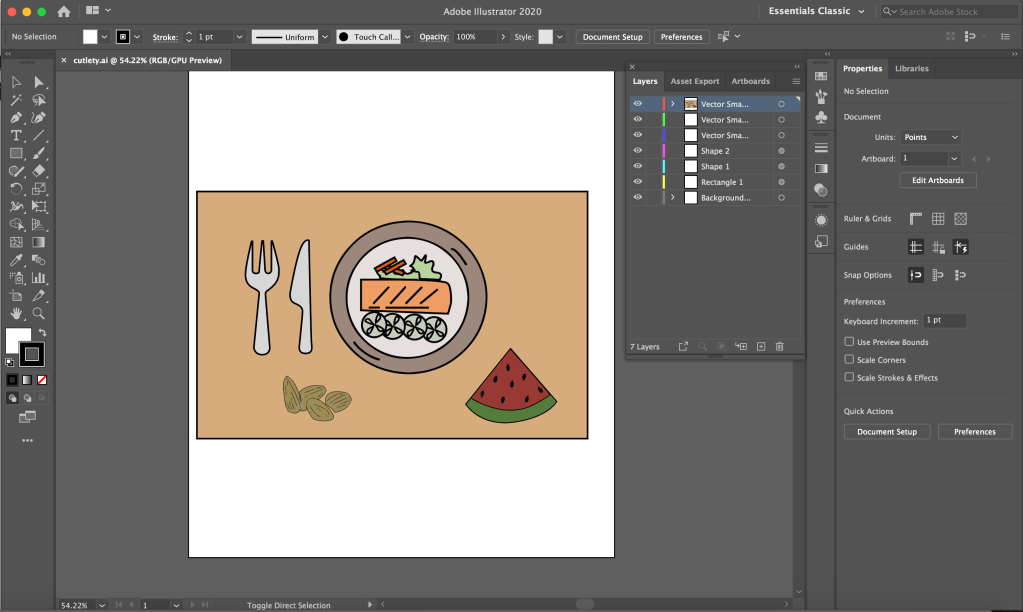Check the Scale Corners option
Screen dimensions: 1023x612
(849, 360)
